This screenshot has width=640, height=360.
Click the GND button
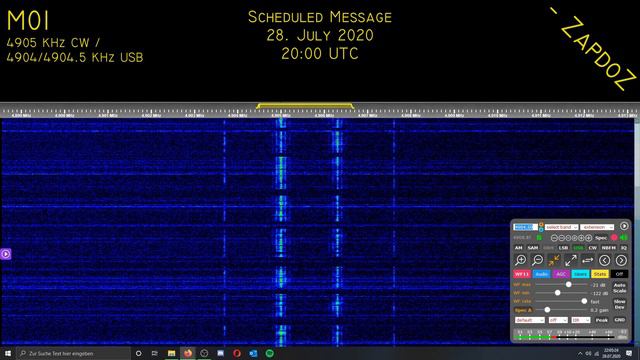[x=620, y=320]
